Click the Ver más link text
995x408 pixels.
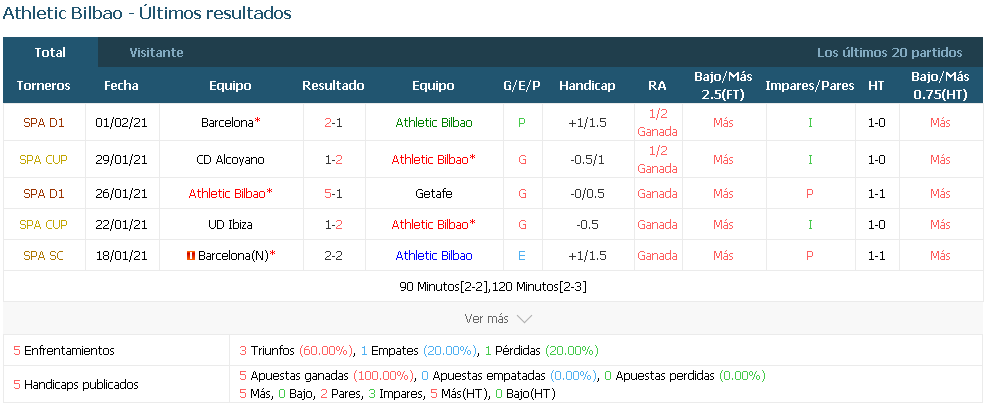point(486,319)
